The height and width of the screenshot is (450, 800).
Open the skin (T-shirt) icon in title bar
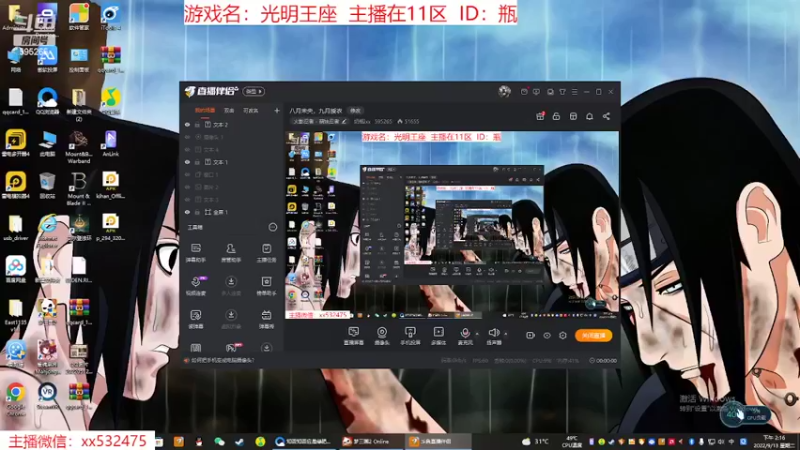click(562, 92)
